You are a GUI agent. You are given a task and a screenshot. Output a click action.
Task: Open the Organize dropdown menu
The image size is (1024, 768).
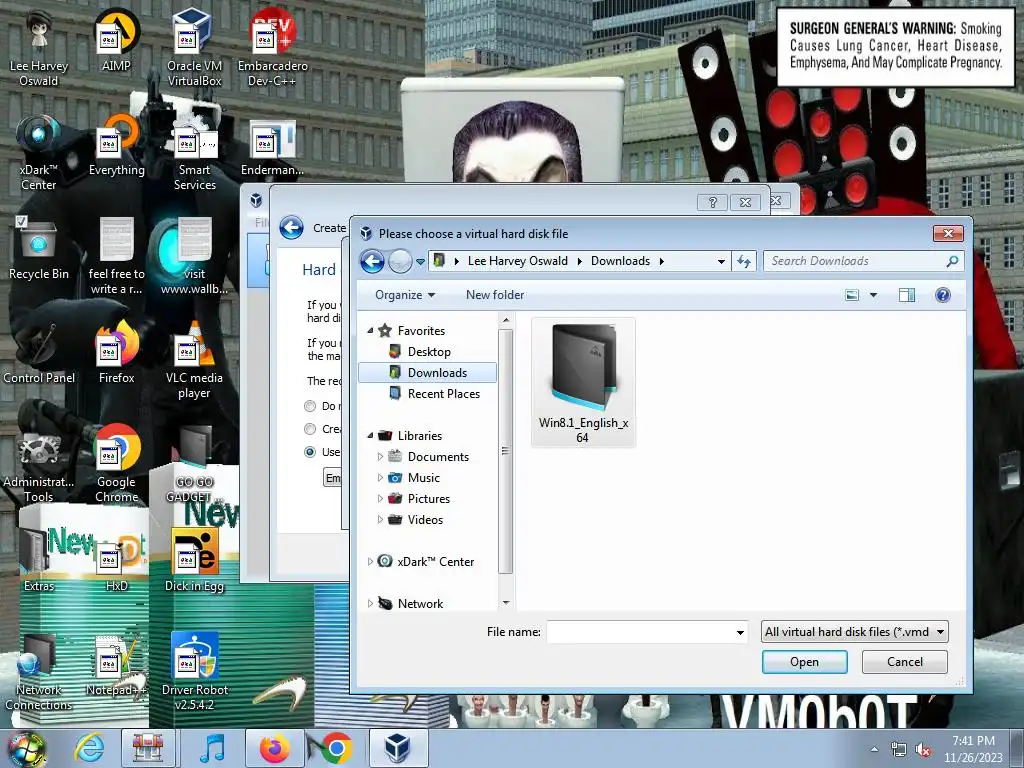coord(404,295)
